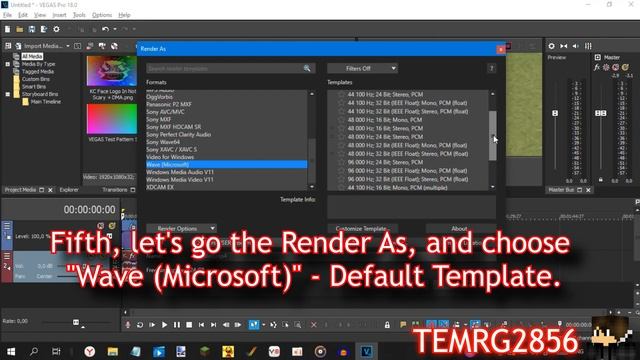Expand the Media By Type tree node
The height and width of the screenshot is (360, 640).
click(x=7, y=64)
